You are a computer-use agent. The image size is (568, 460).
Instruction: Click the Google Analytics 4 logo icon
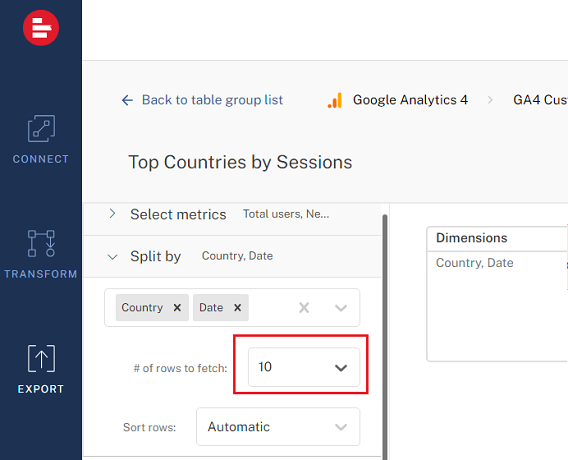(x=335, y=100)
